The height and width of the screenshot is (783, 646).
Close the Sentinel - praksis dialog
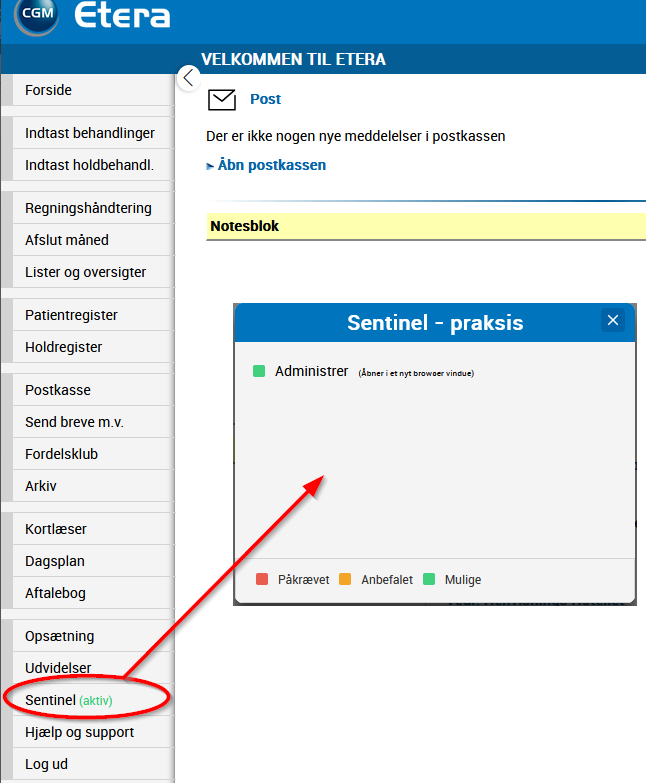click(x=613, y=321)
